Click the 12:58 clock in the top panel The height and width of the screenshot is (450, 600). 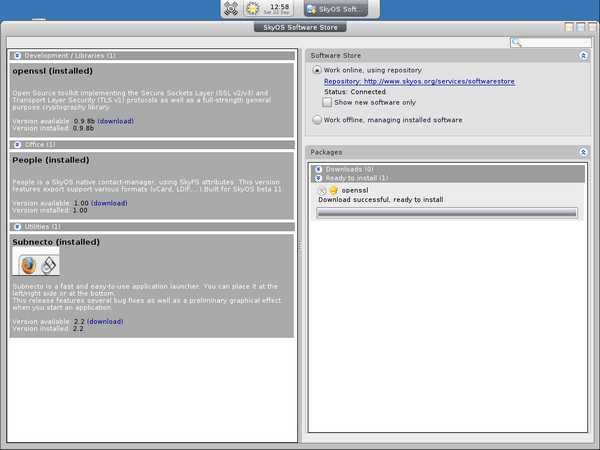pos(279,7)
